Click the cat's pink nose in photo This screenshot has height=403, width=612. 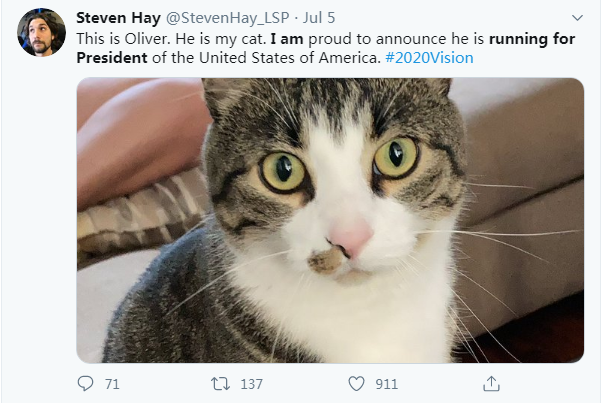tap(351, 238)
